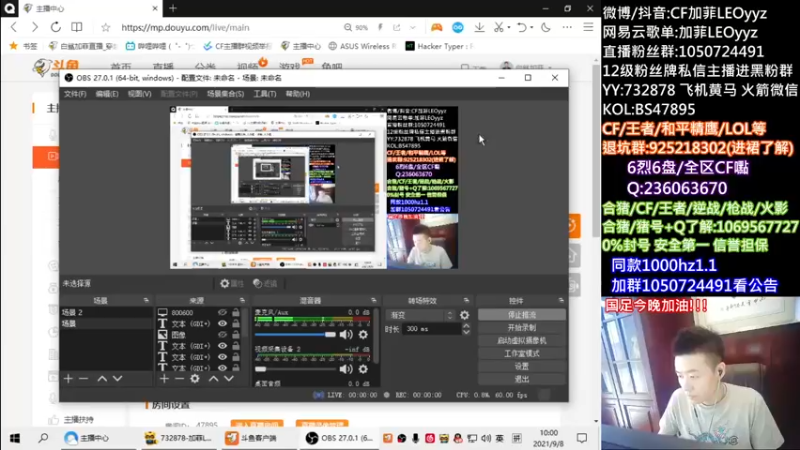Move source up in the sources list
Viewport: 800px width, 450px height.
(x=213, y=379)
